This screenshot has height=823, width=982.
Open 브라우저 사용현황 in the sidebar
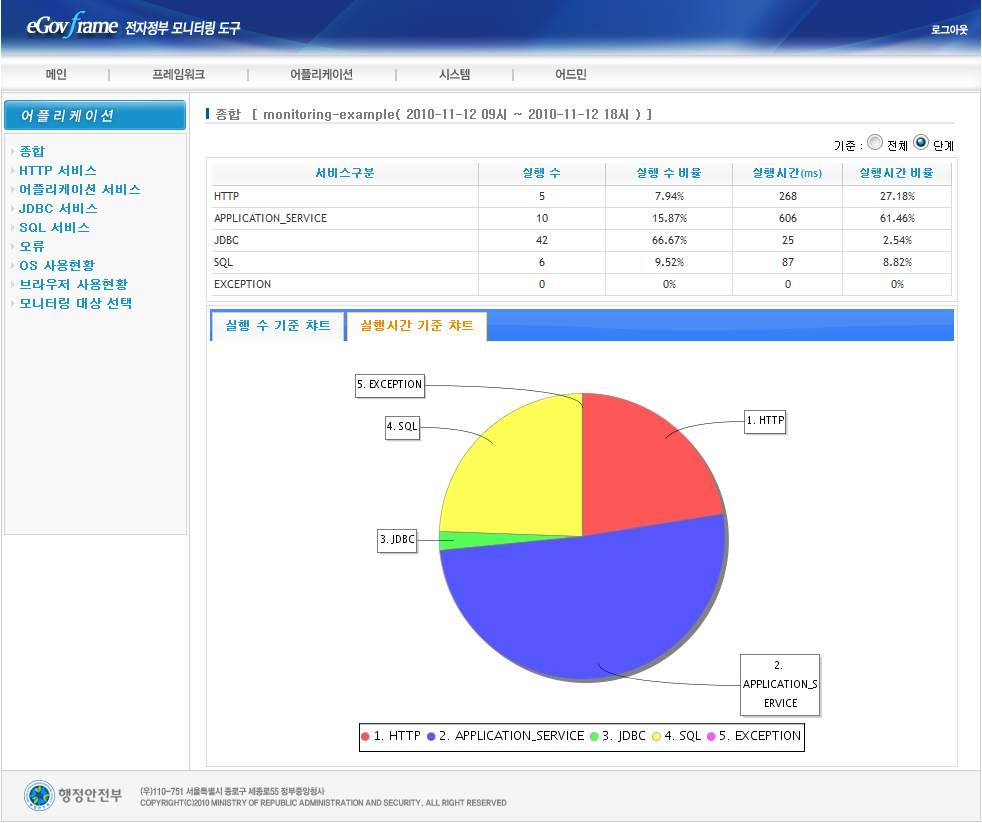click(x=73, y=284)
